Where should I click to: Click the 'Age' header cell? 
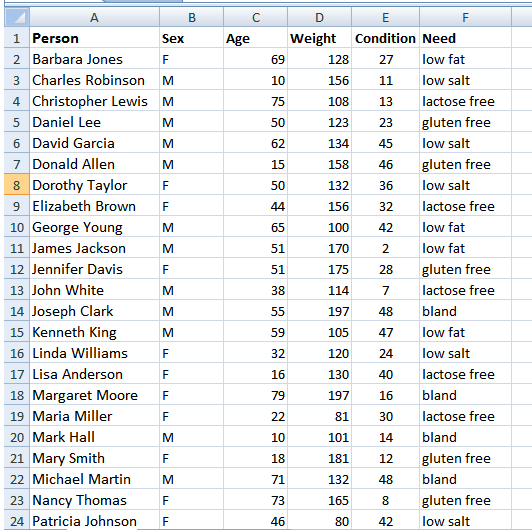click(x=255, y=38)
